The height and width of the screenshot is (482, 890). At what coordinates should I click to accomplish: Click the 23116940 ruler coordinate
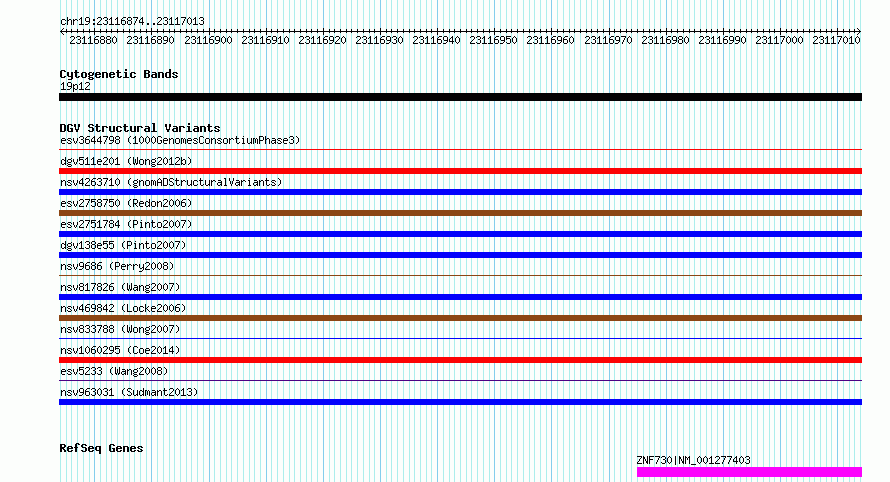coord(436,40)
